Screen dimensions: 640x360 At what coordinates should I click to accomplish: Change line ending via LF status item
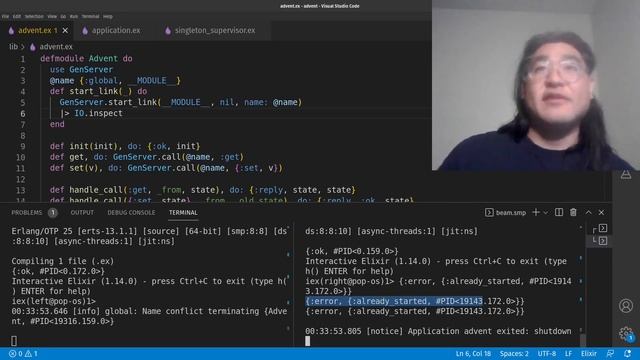click(x=568, y=353)
